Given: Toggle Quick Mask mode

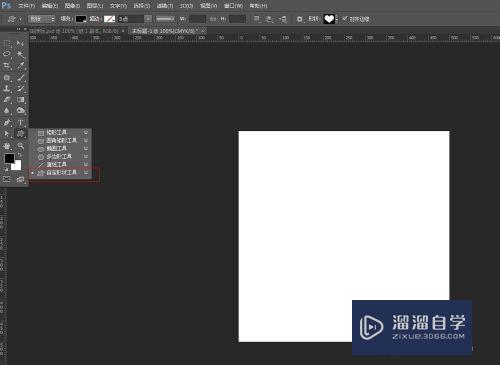Looking at the screenshot, I should click(x=7, y=179).
